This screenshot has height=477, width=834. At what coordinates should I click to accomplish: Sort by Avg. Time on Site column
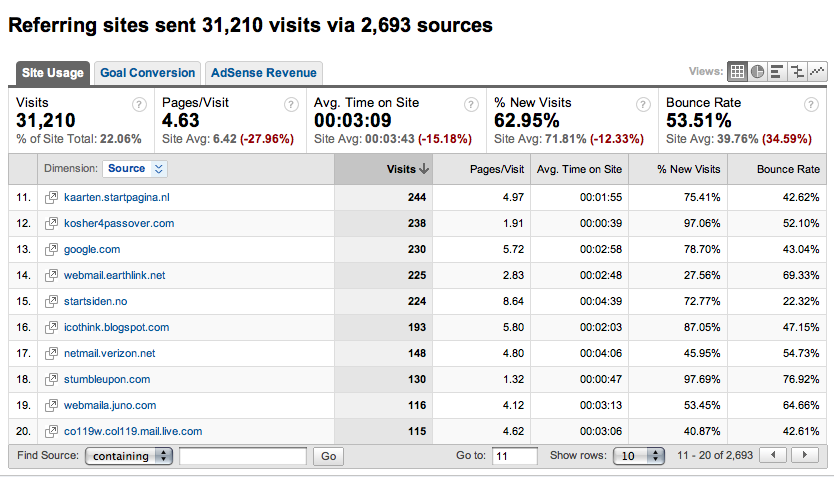point(579,169)
